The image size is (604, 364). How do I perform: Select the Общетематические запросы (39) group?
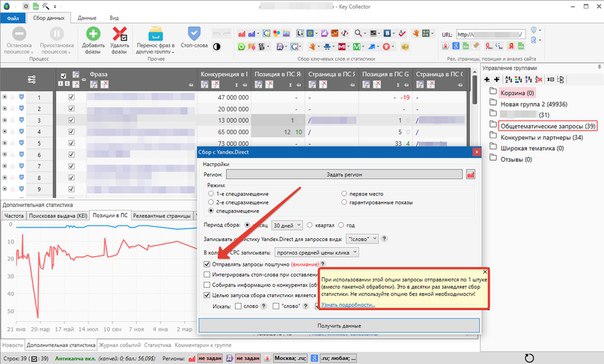tap(547, 126)
